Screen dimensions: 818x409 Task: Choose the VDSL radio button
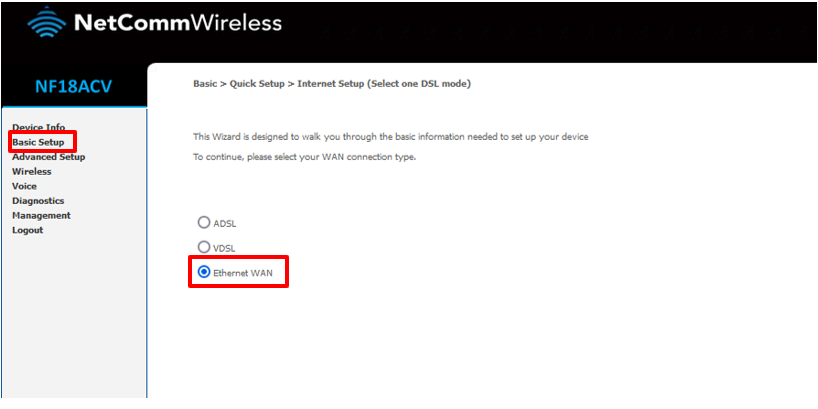click(204, 247)
